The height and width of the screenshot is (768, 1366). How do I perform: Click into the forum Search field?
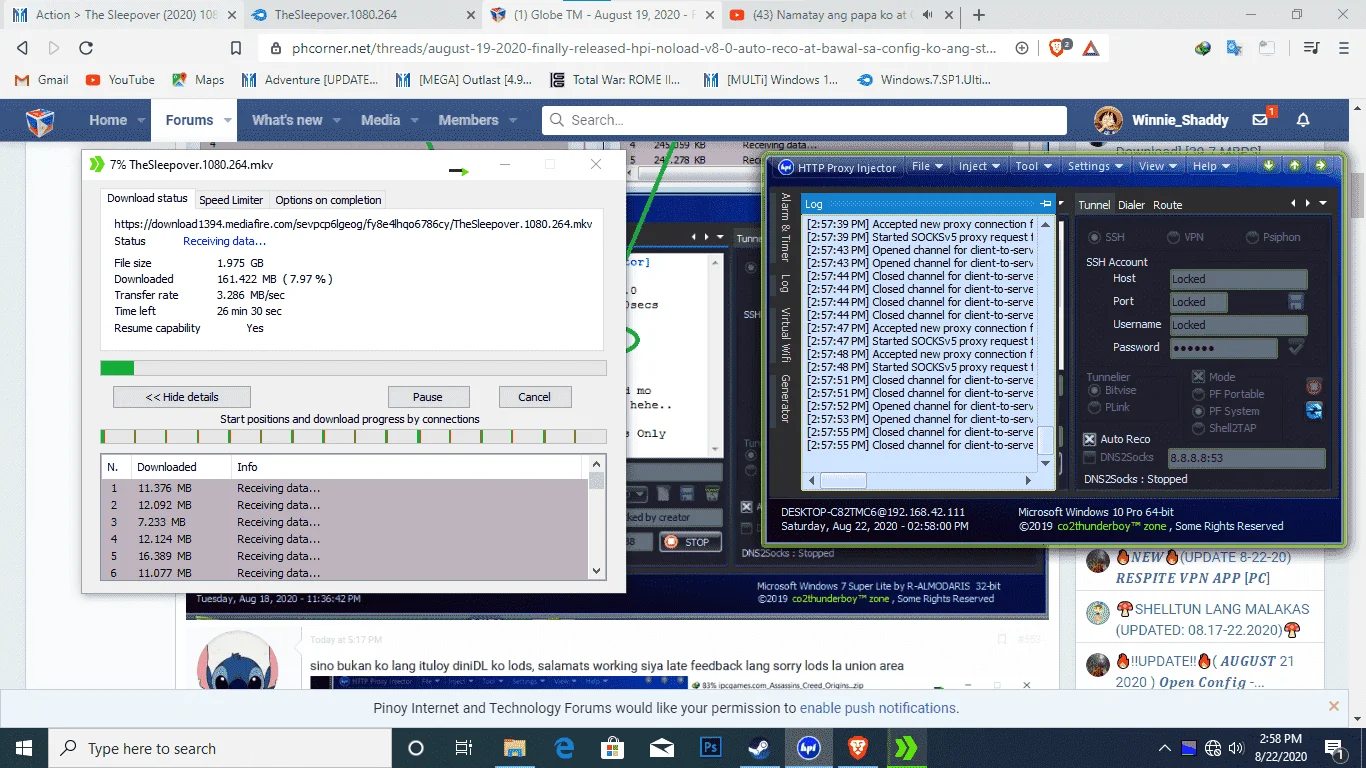(805, 120)
